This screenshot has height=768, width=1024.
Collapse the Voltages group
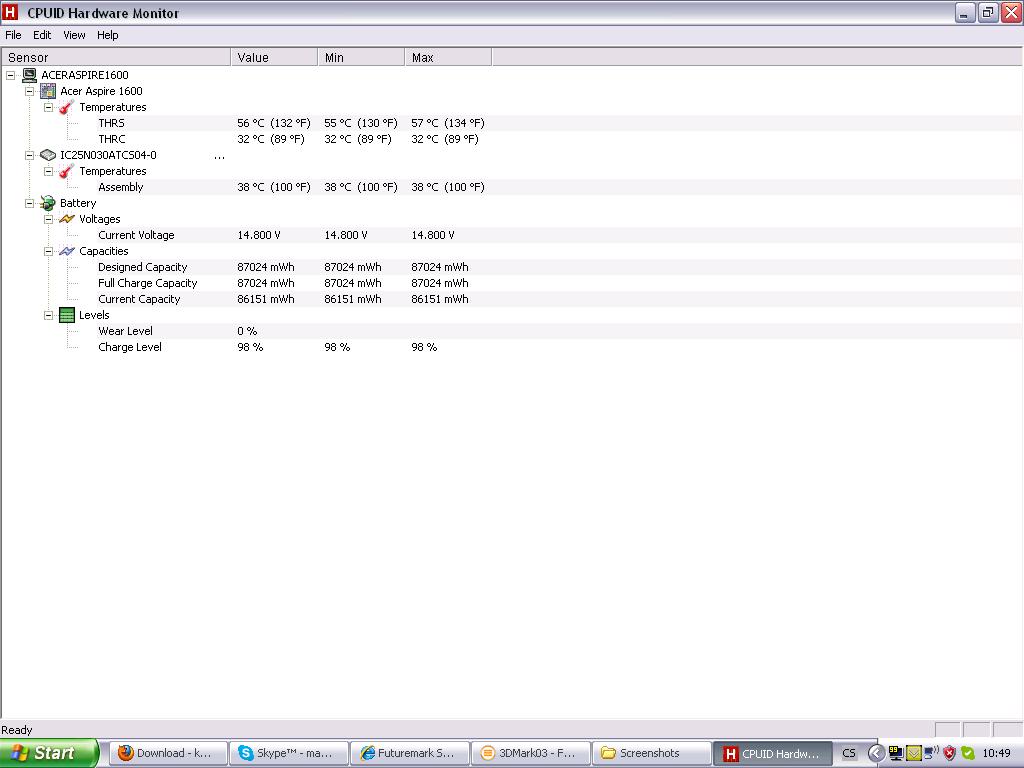[x=48, y=219]
